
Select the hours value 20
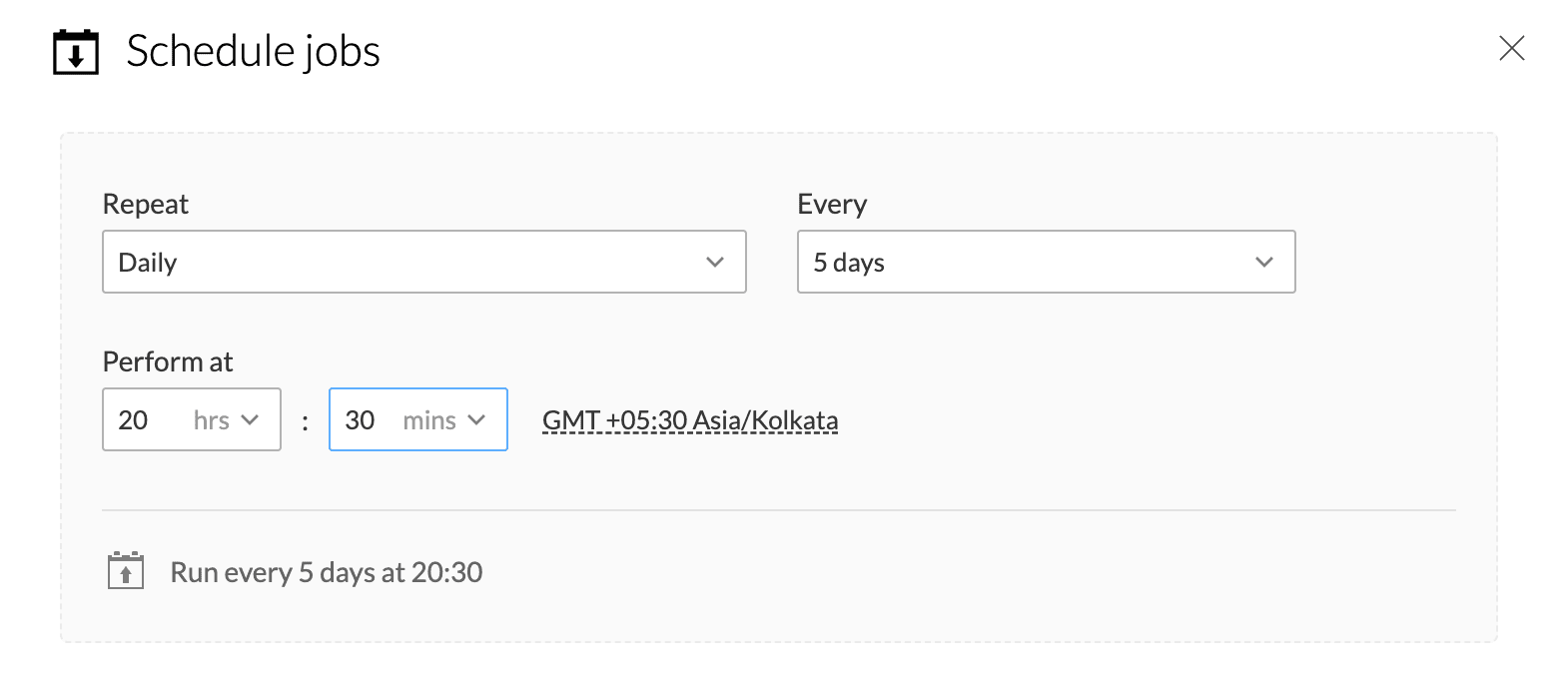[x=134, y=420]
